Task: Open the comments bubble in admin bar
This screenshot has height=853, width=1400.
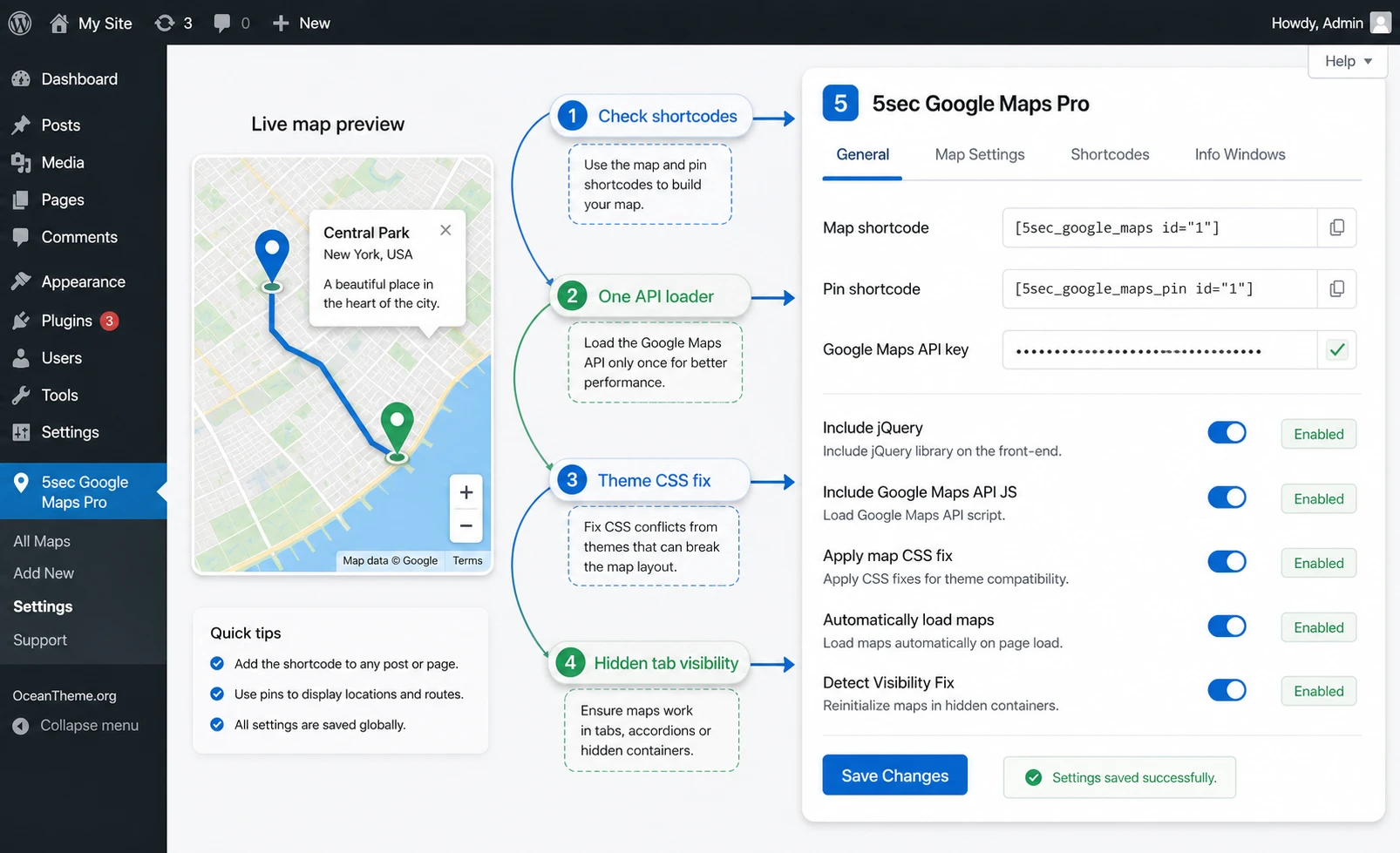Action: pyautogui.click(x=222, y=23)
